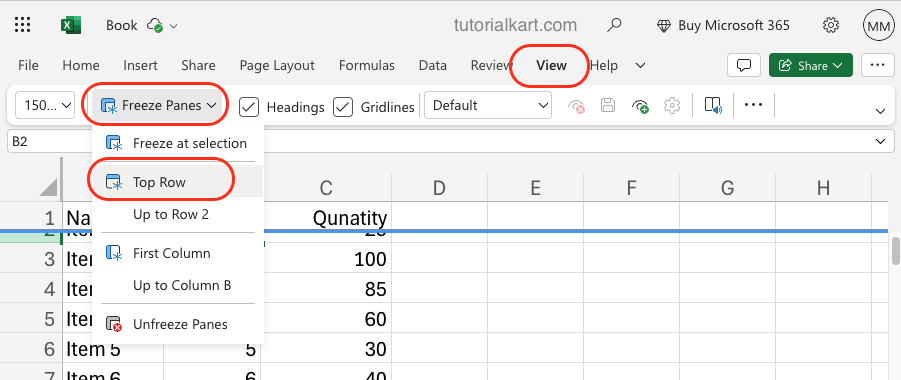Open the Page Layout tab
This screenshot has height=380, width=901.
(277, 66)
